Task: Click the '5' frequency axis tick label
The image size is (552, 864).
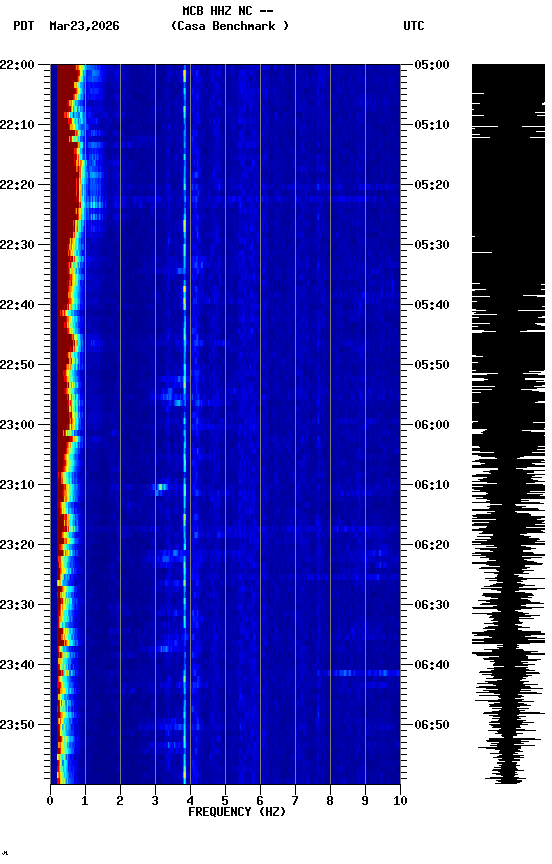Action: point(225,801)
